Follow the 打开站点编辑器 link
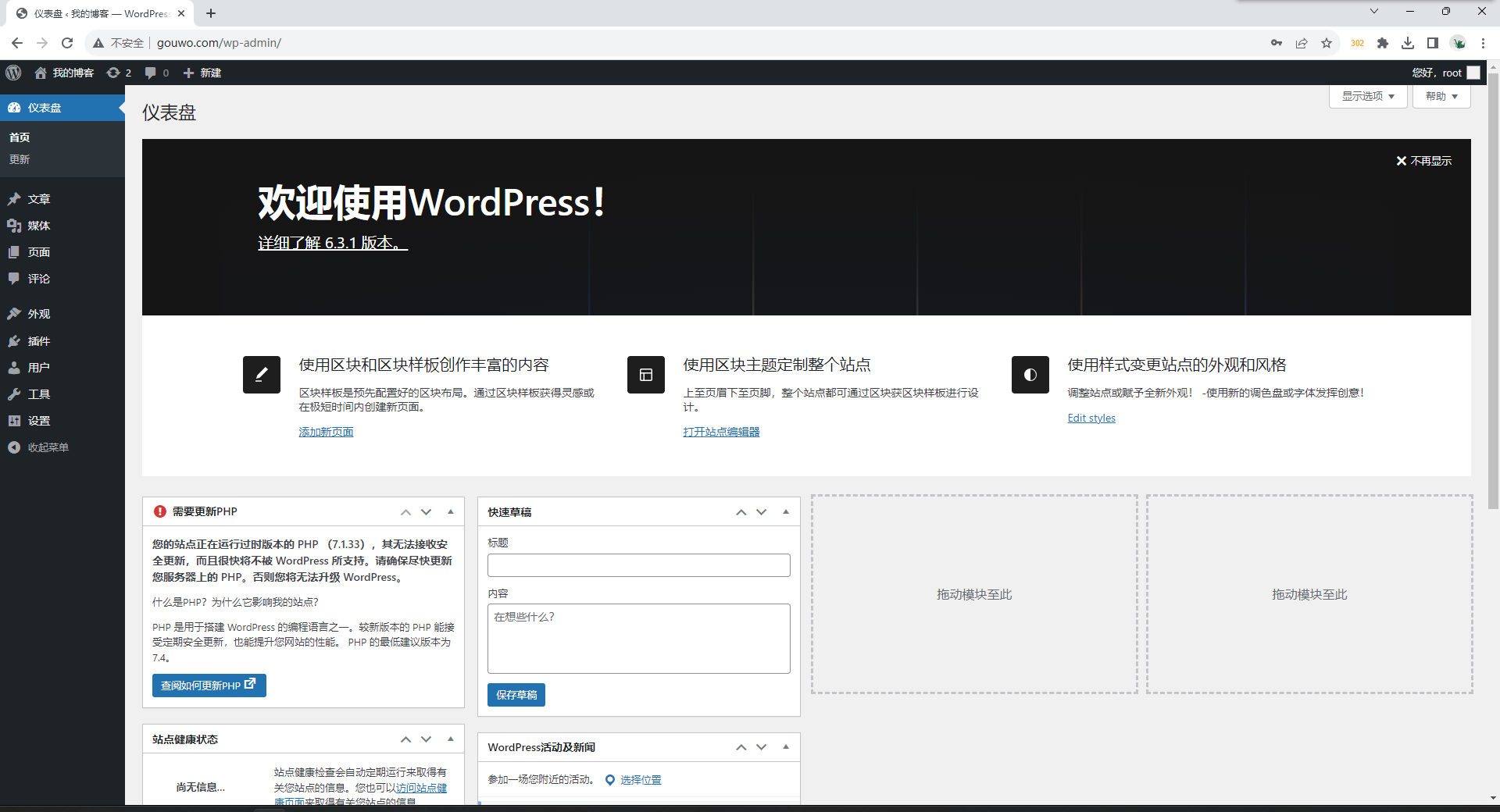This screenshot has height=812, width=1500. [721, 432]
